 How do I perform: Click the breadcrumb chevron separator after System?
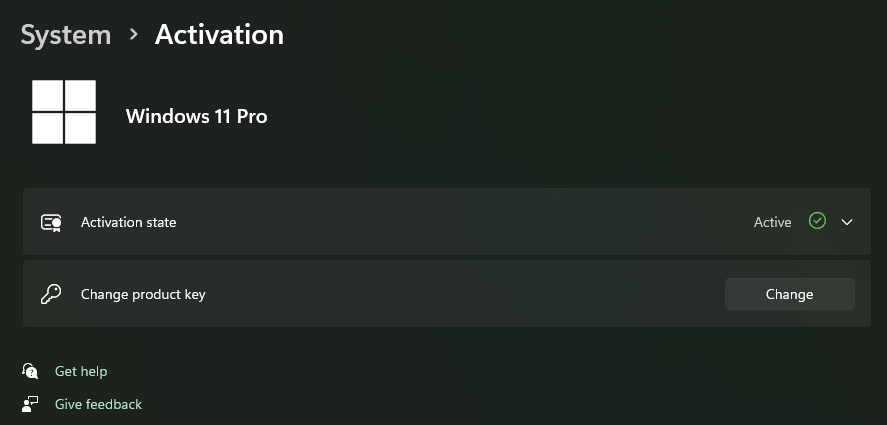pos(133,35)
